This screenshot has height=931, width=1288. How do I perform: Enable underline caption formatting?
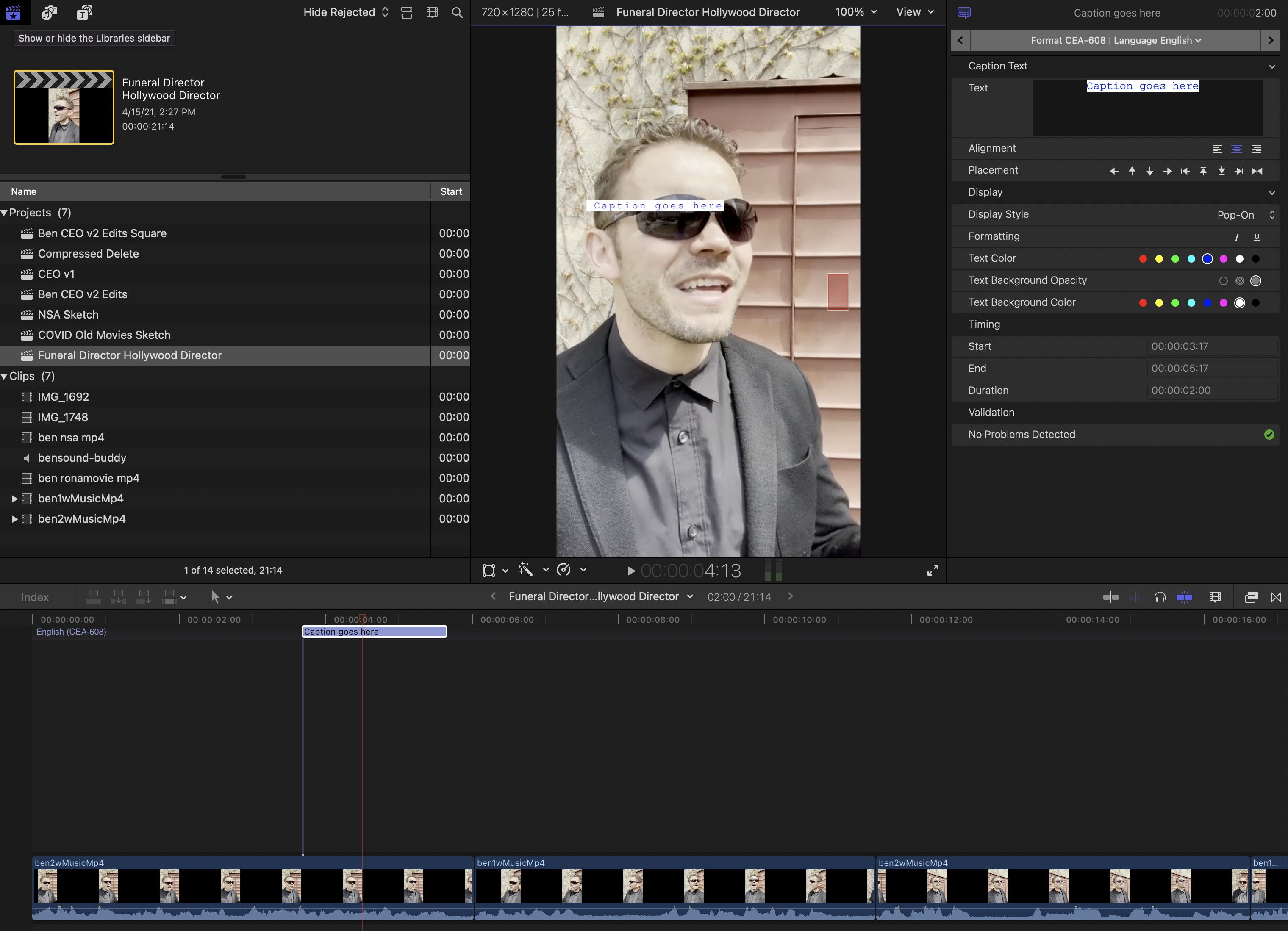coord(1256,237)
